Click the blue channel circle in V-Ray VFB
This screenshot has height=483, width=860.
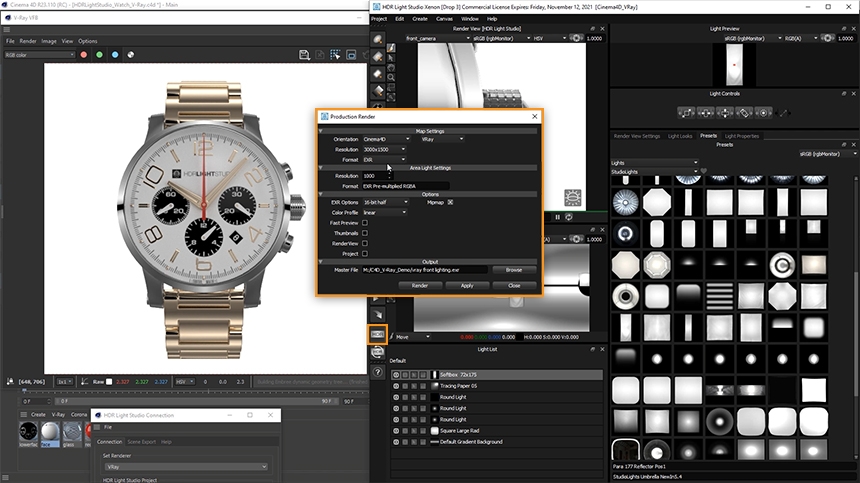tap(115, 55)
